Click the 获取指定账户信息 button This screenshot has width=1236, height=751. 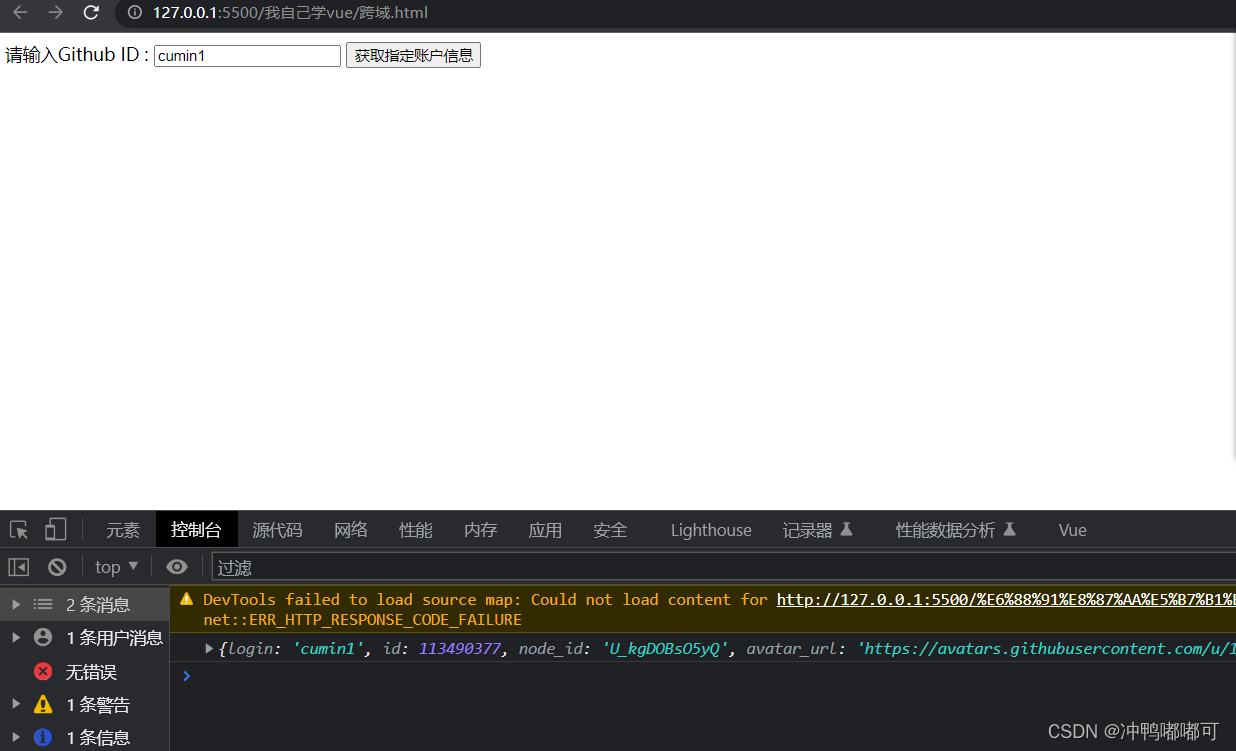[x=413, y=56]
